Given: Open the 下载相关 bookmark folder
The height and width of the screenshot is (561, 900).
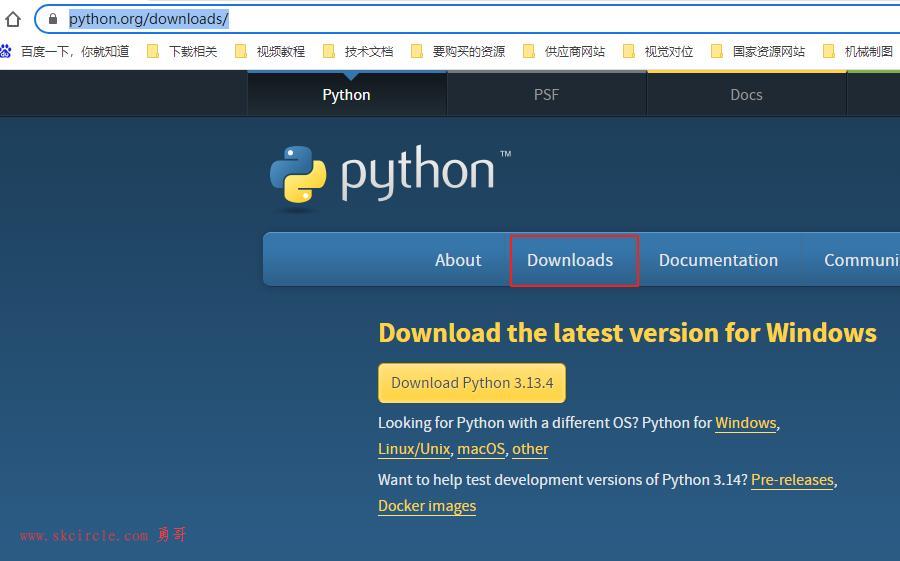Looking at the screenshot, I should 182,52.
